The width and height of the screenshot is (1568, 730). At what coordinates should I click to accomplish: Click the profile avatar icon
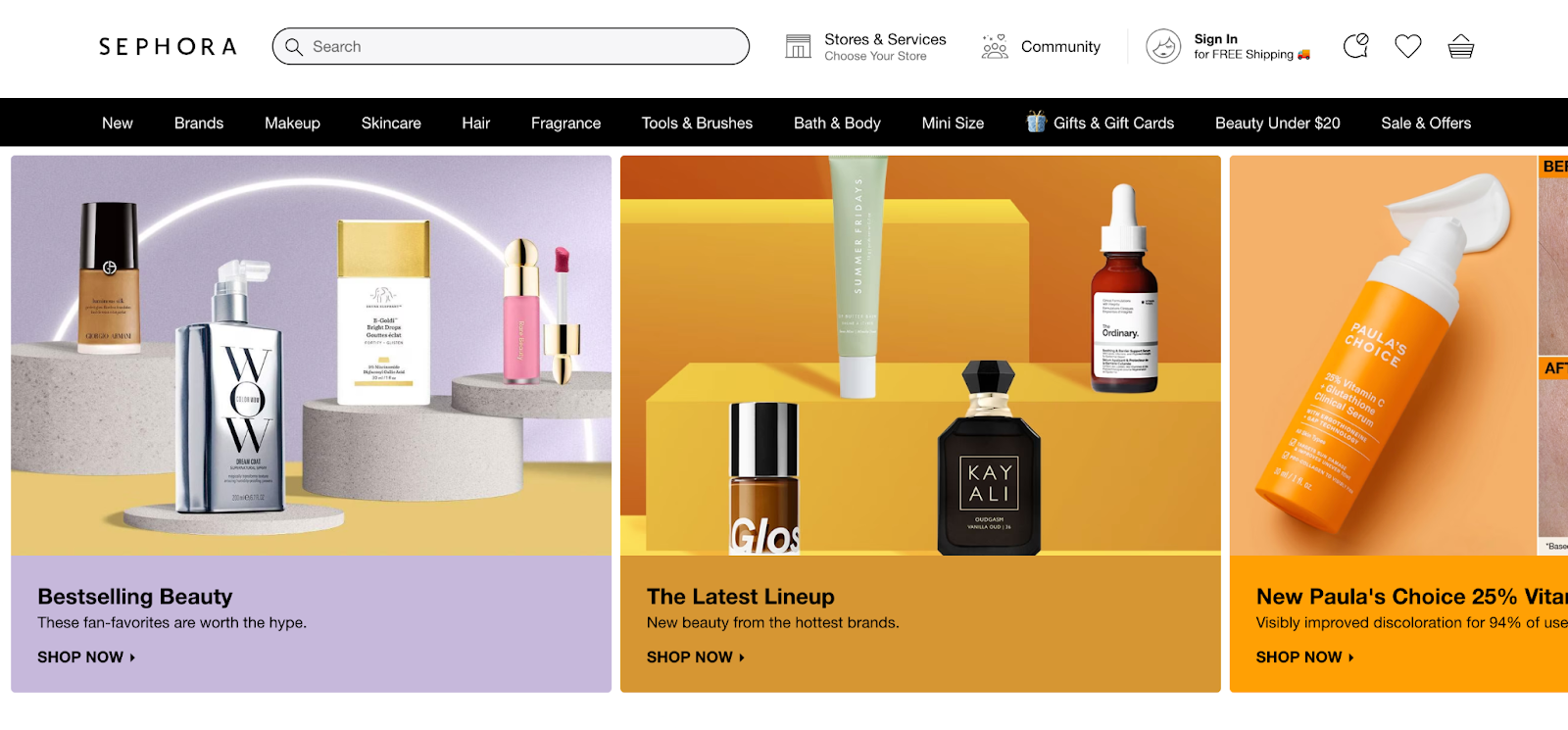1163,46
